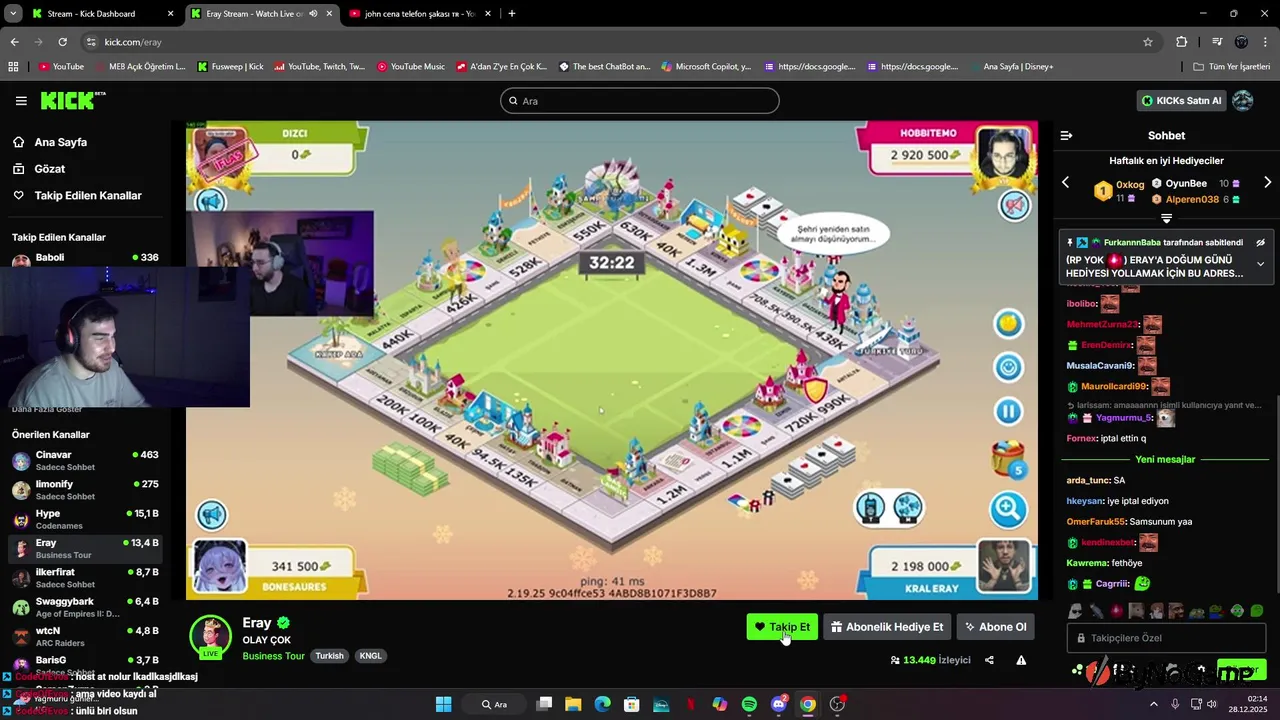Open browser extensions puzzle icon
The image size is (1280, 720).
[1182, 42]
